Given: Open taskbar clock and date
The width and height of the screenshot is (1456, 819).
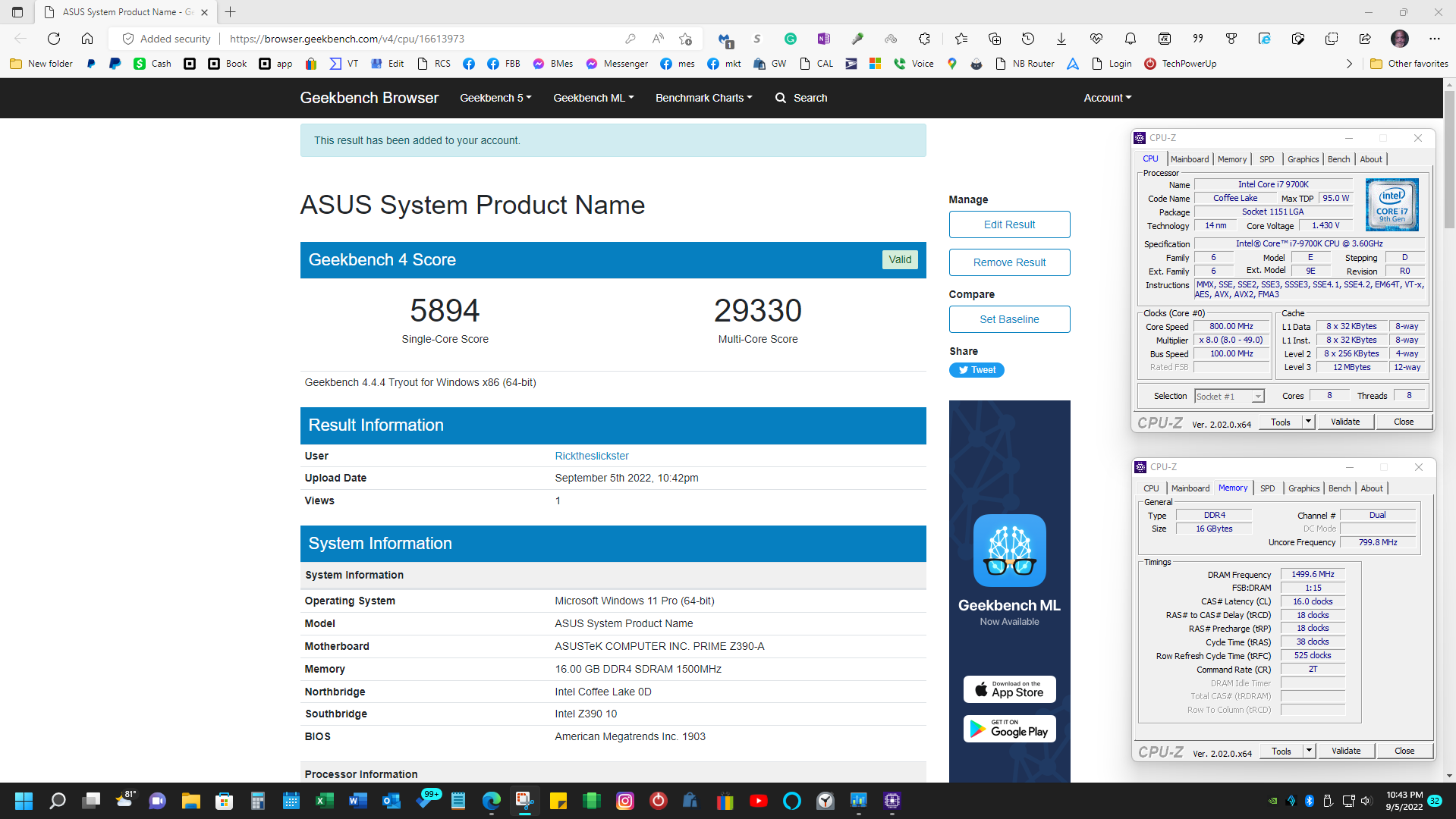Looking at the screenshot, I should coord(1404,801).
